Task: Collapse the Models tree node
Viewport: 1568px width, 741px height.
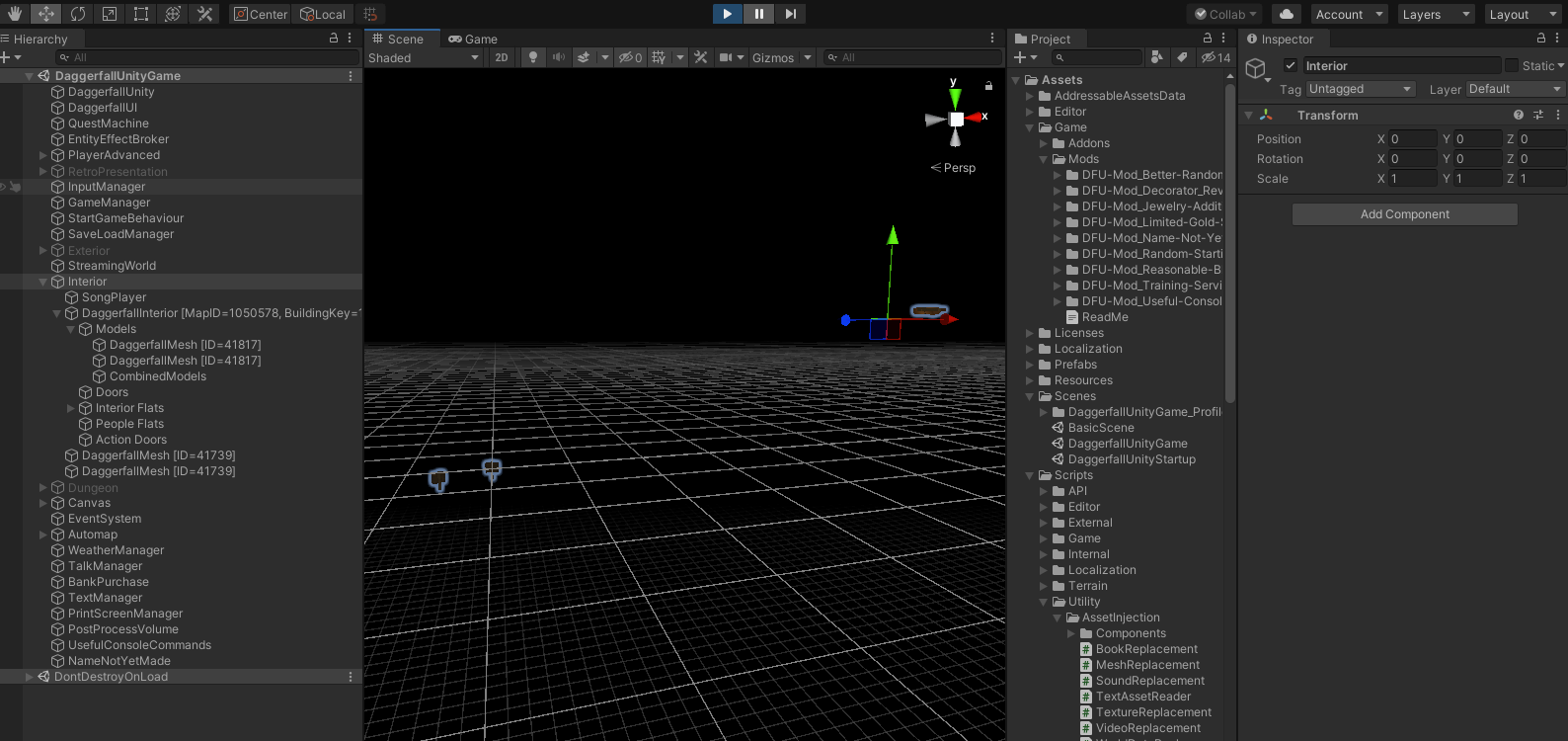Action: [x=71, y=329]
